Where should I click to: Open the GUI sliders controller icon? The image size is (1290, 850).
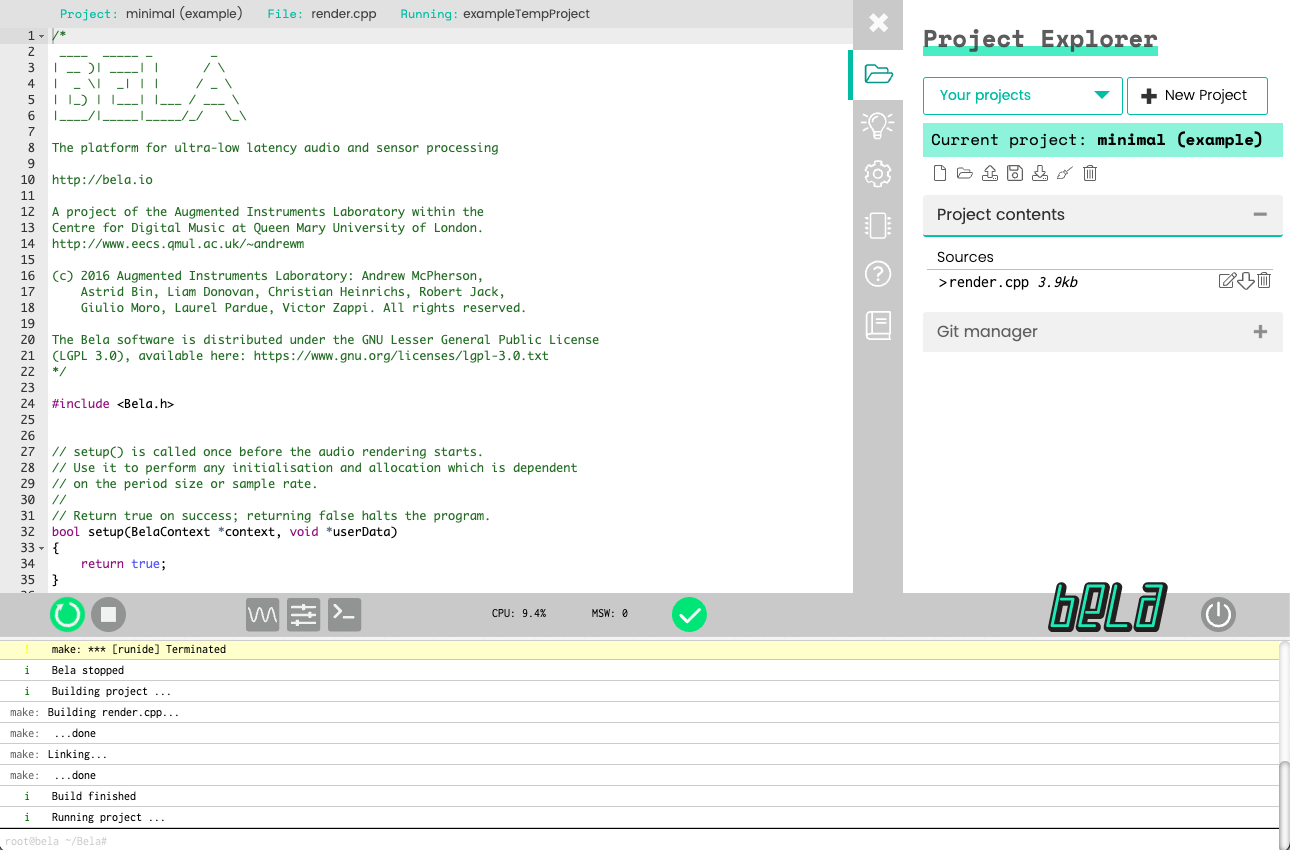tap(303, 614)
